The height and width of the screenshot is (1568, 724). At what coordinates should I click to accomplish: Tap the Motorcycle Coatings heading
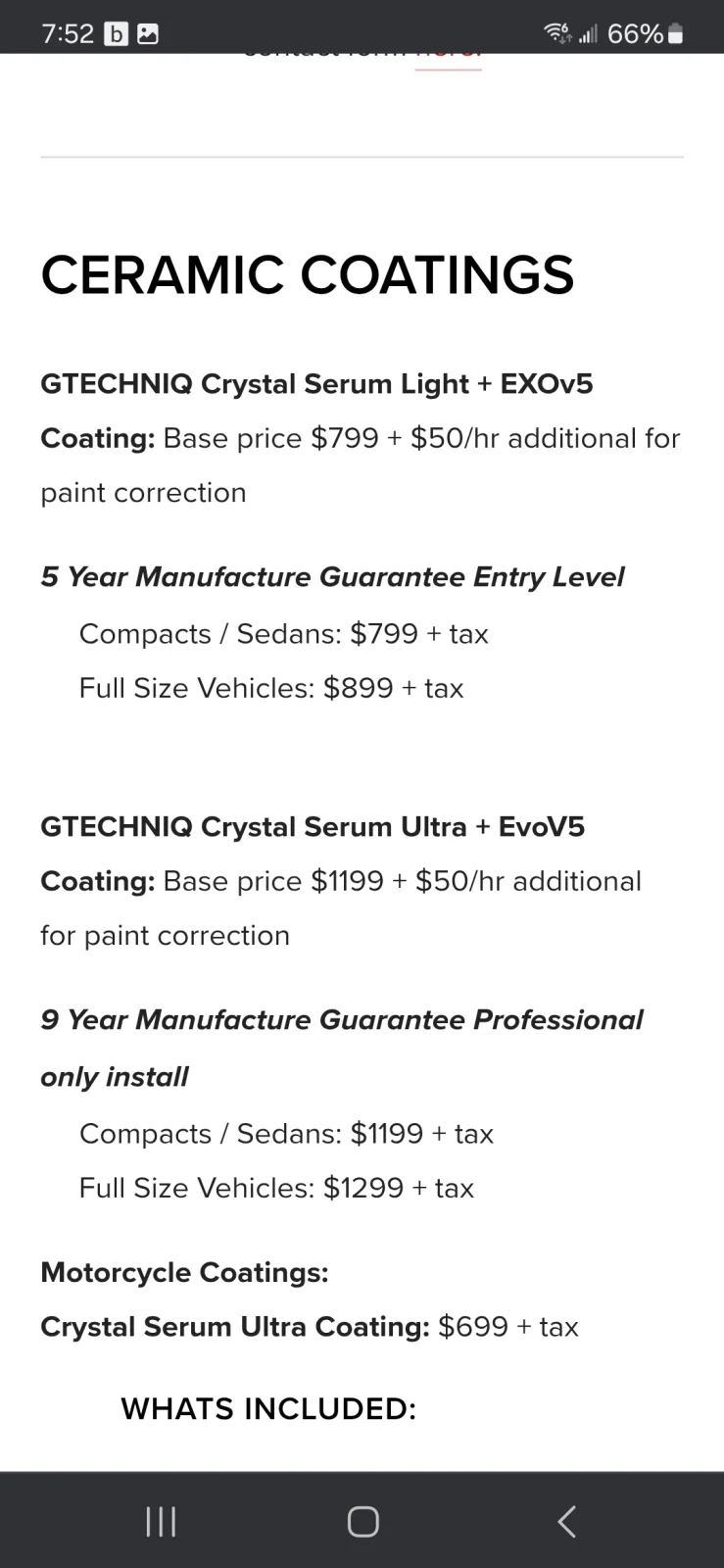point(184,1272)
